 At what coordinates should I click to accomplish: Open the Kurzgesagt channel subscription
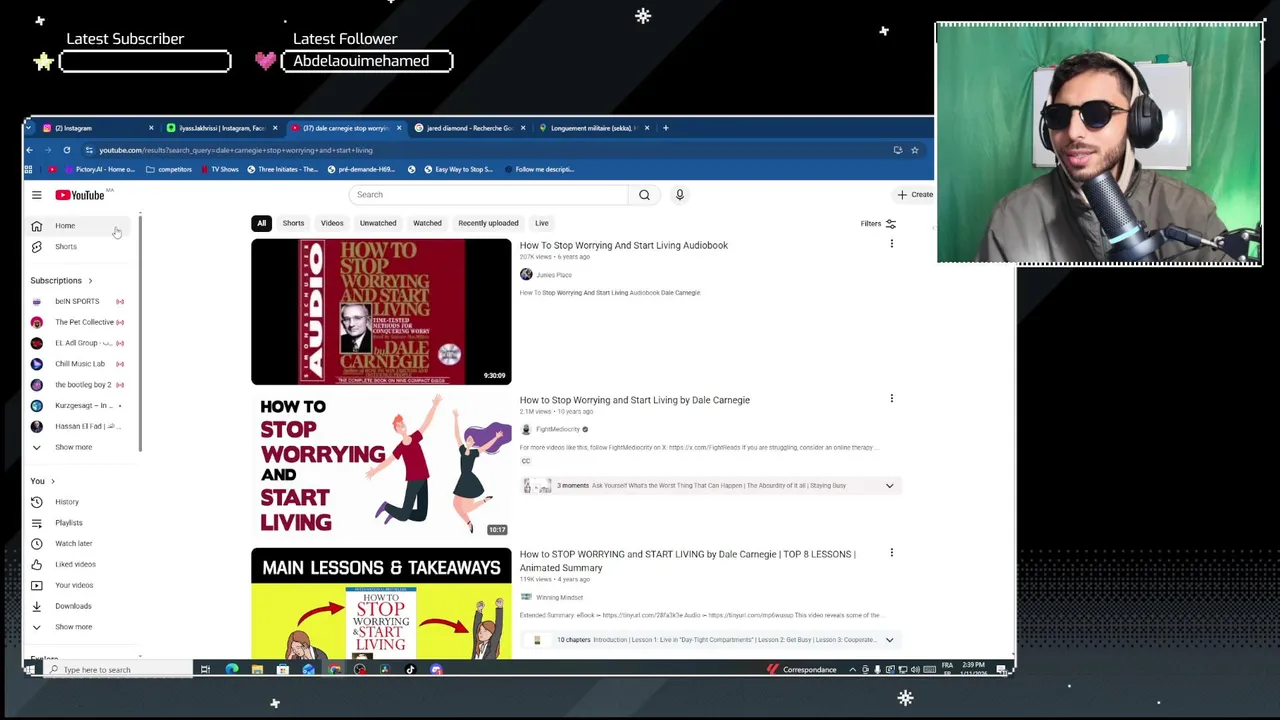coord(77,406)
